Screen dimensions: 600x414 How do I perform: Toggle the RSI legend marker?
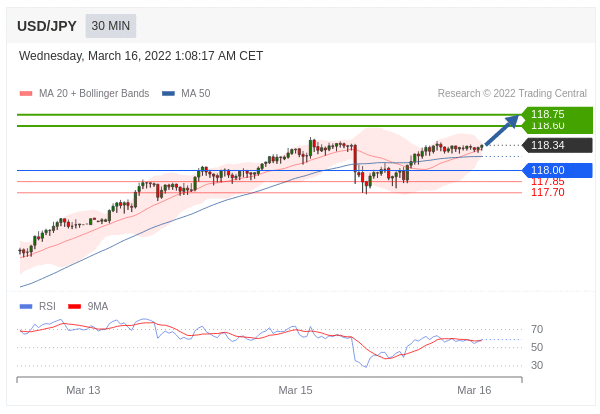26,306
